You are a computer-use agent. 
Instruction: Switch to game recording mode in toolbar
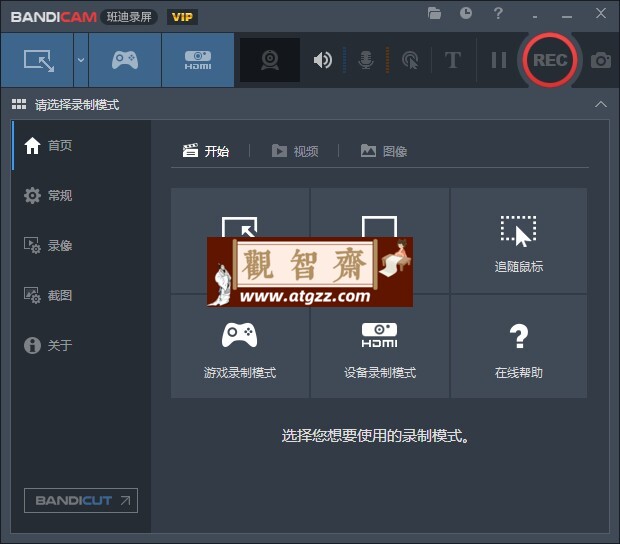point(125,60)
